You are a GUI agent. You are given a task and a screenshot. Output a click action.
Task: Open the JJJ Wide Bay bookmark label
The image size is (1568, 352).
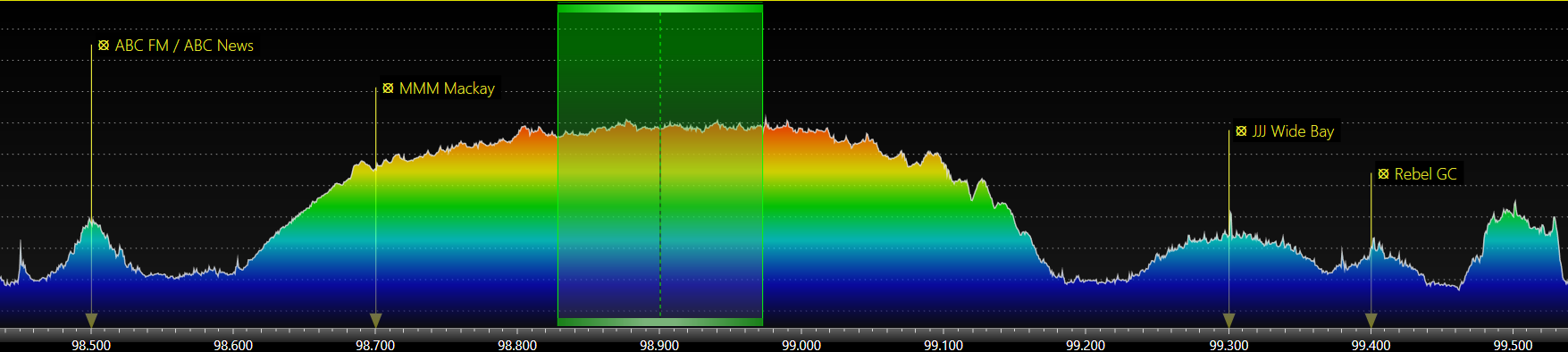[x=1293, y=131]
